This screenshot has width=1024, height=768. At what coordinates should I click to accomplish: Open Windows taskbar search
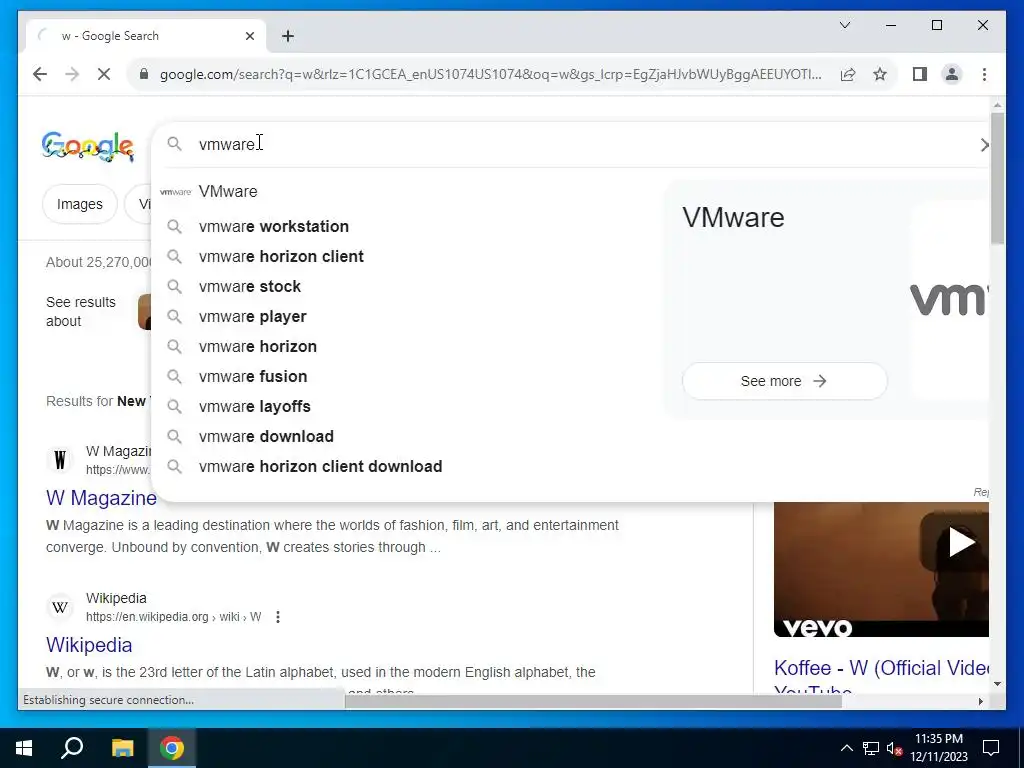72,748
